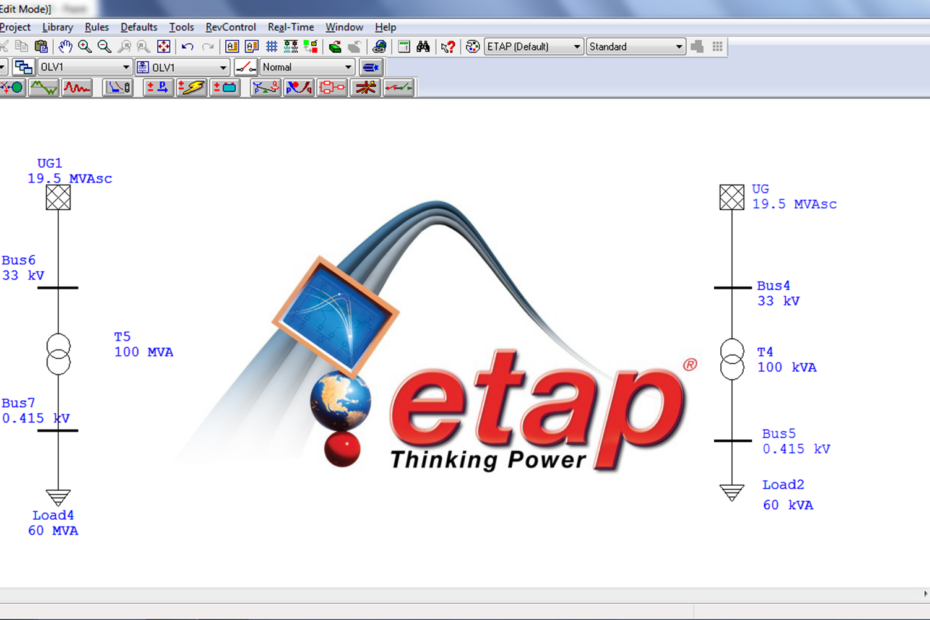This screenshot has width=930, height=620.
Task: Select the Bus5 bus bar
Action: tap(732, 441)
